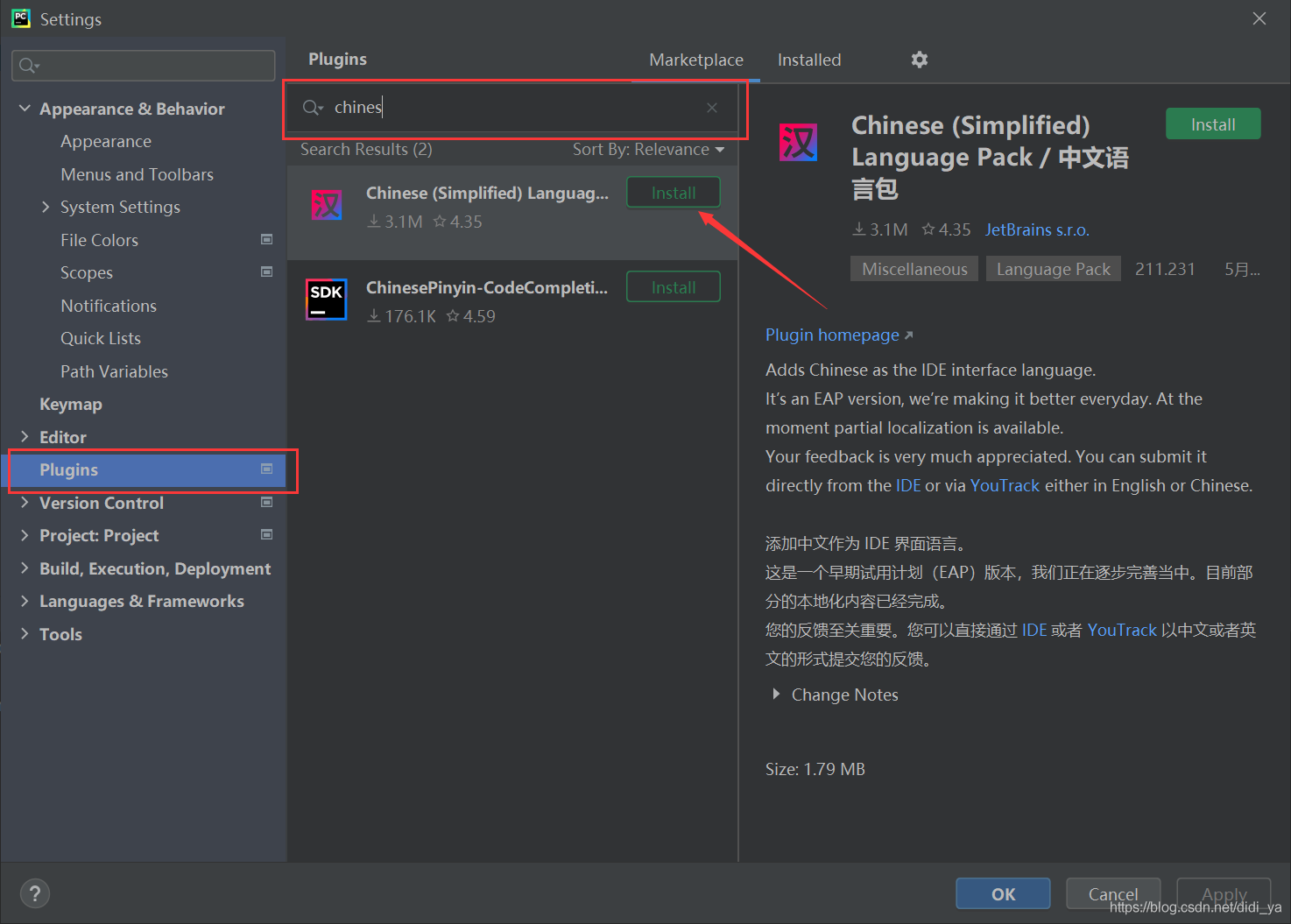Open the Plugin homepage link
Image resolution: width=1291 pixels, height=924 pixels.
point(839,335)
